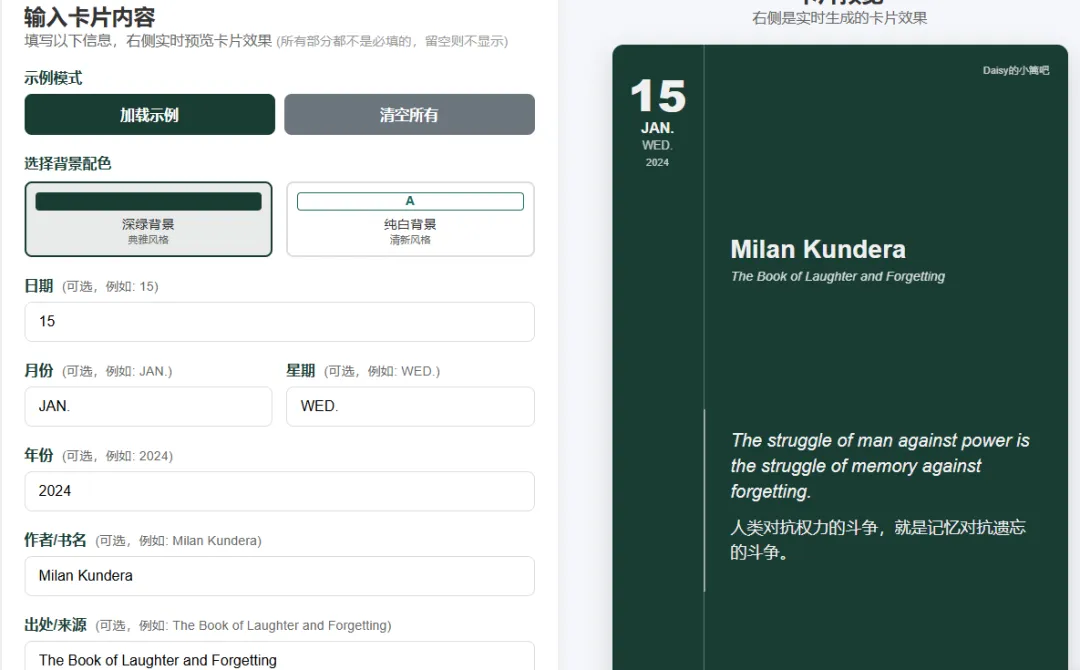
Task: Click the 示例模式 section label
Action: coord(53,78)
